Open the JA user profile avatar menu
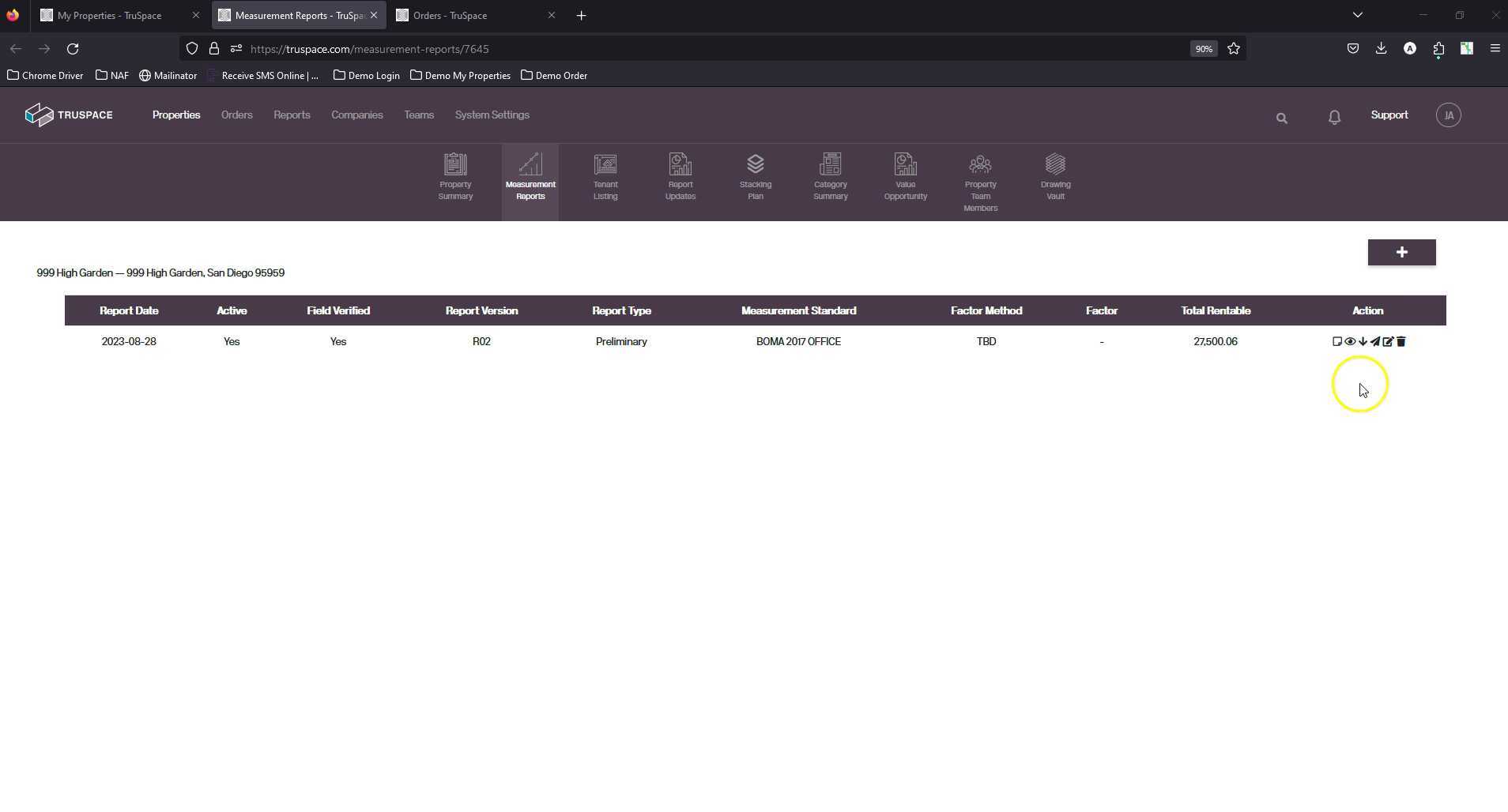Image resolution: width=1508 pixels, height=812 pixels. tap(1448, 115)
